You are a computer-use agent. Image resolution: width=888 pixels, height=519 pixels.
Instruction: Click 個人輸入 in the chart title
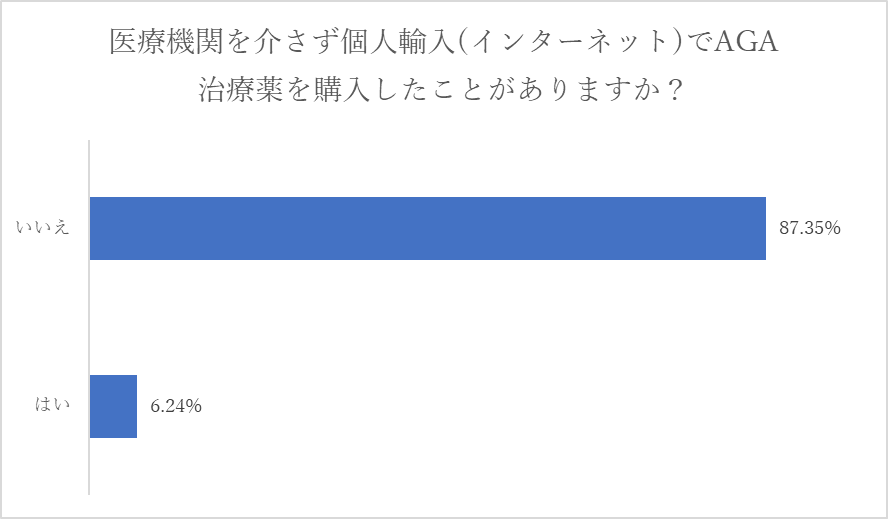398,41
